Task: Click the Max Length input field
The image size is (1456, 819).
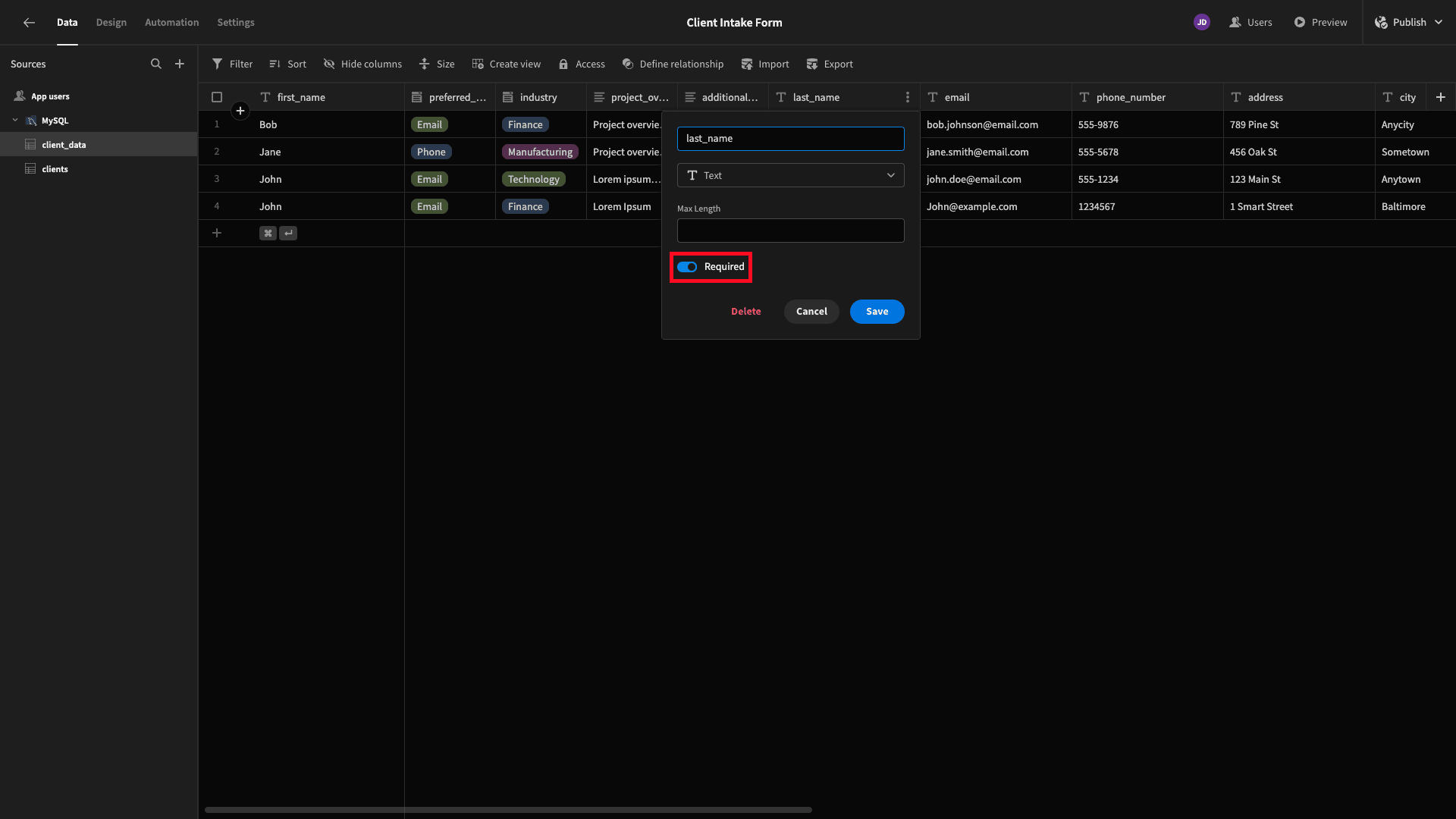Action: (x=790, y=231)
